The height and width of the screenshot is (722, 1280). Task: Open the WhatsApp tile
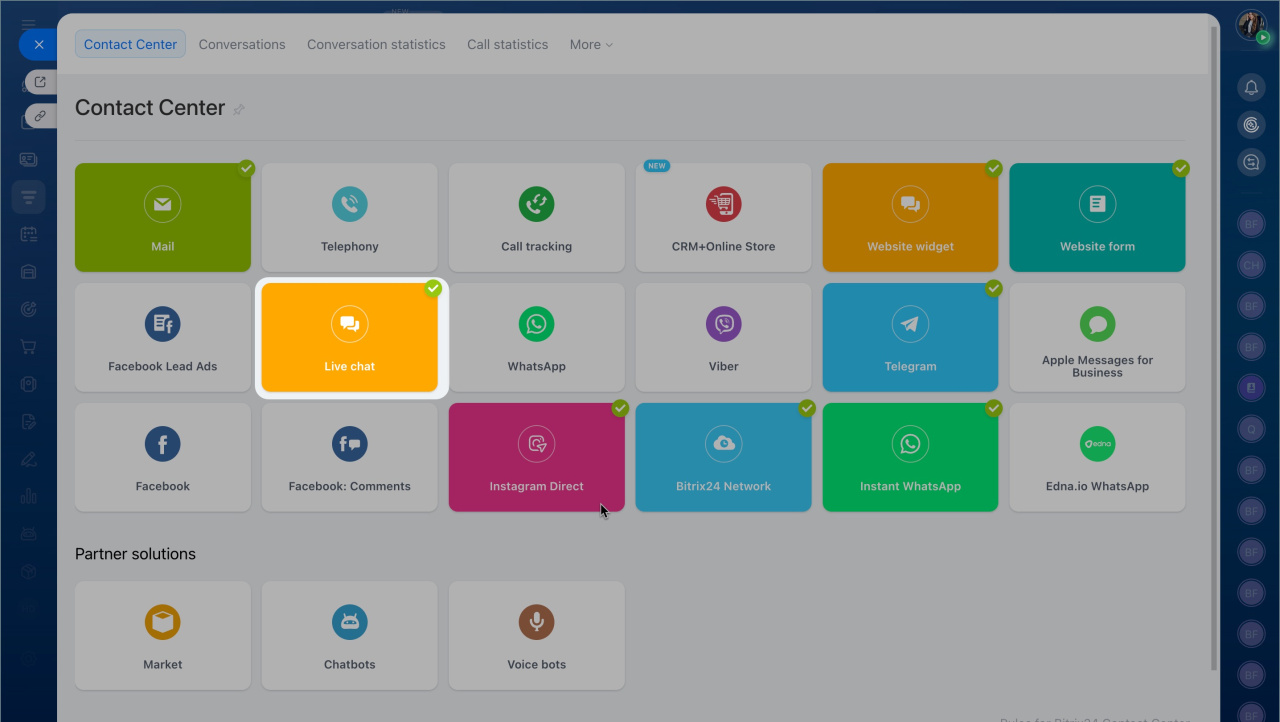coord(537,338)
